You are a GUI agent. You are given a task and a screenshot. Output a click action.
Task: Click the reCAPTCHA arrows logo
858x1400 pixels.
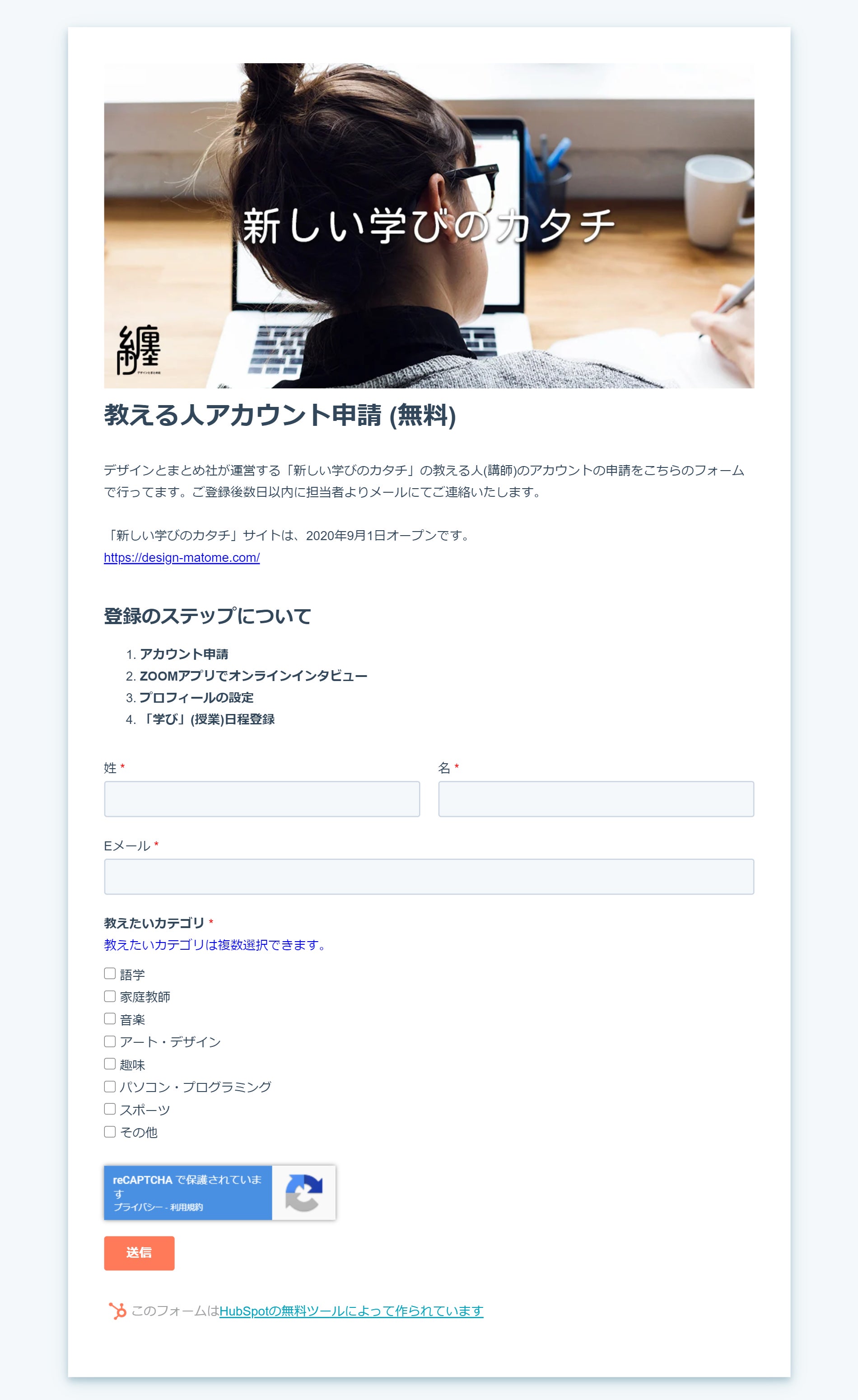click(x=303, y=1193)
